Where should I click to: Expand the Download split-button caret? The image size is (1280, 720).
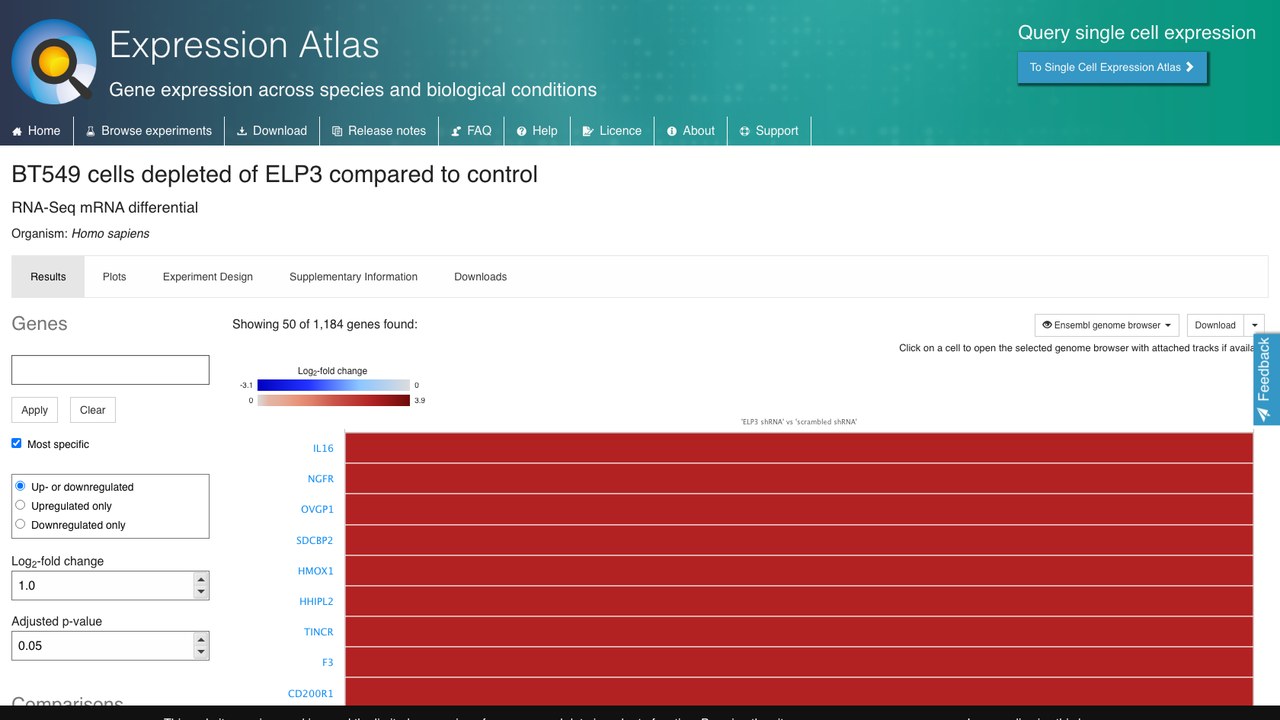pyautogui.click(x=1255, y=325)
